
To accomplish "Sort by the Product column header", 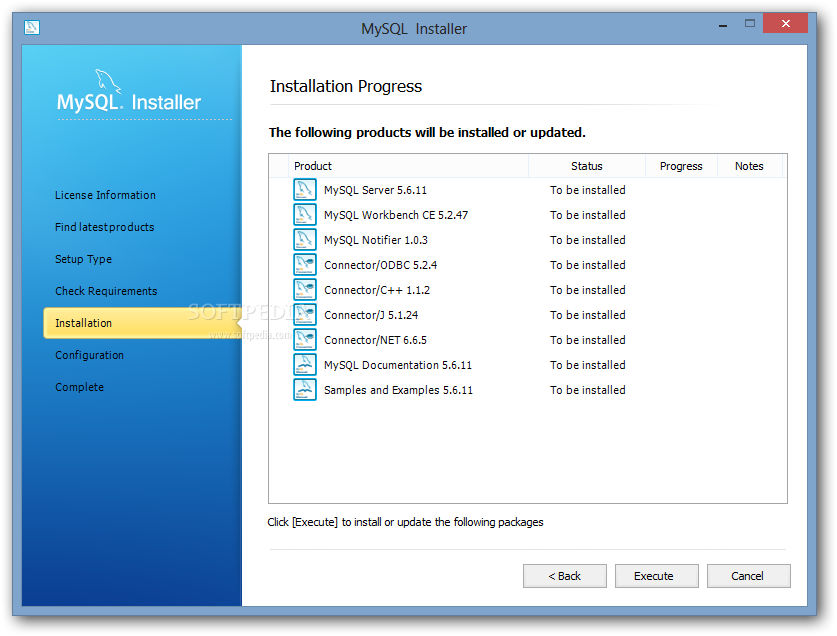I will point(408,166).
